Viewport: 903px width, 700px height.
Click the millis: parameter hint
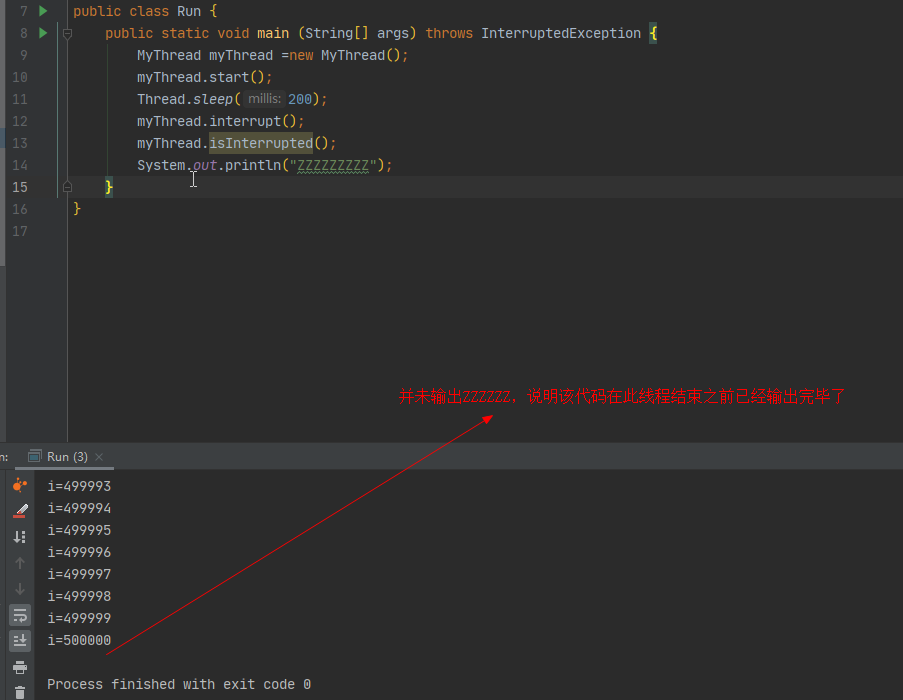264,99
